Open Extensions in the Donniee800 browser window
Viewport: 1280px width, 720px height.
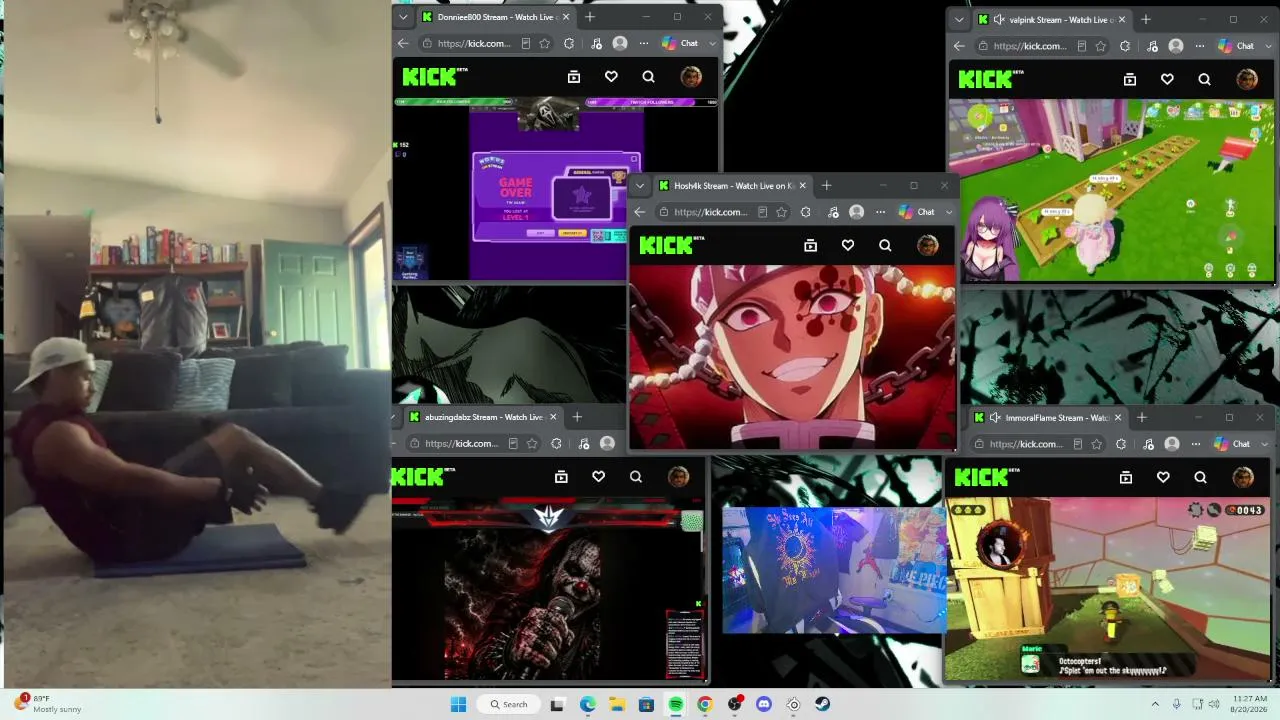tap(569, 44)
